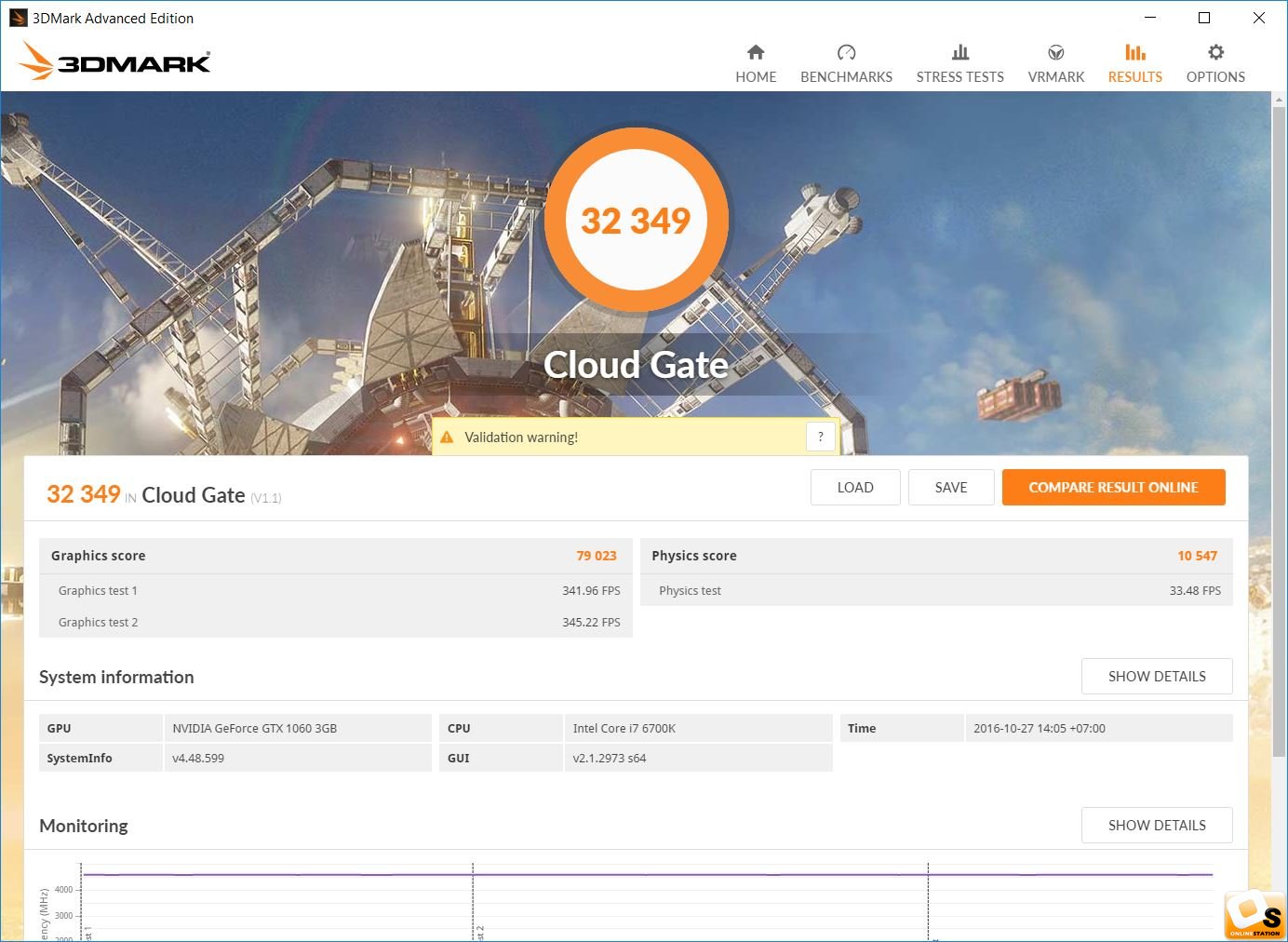Click NVIDIA GeForce GTX 1060 3GB text
This screenshot has width=1288, height=942.
[x=254, y=729]
